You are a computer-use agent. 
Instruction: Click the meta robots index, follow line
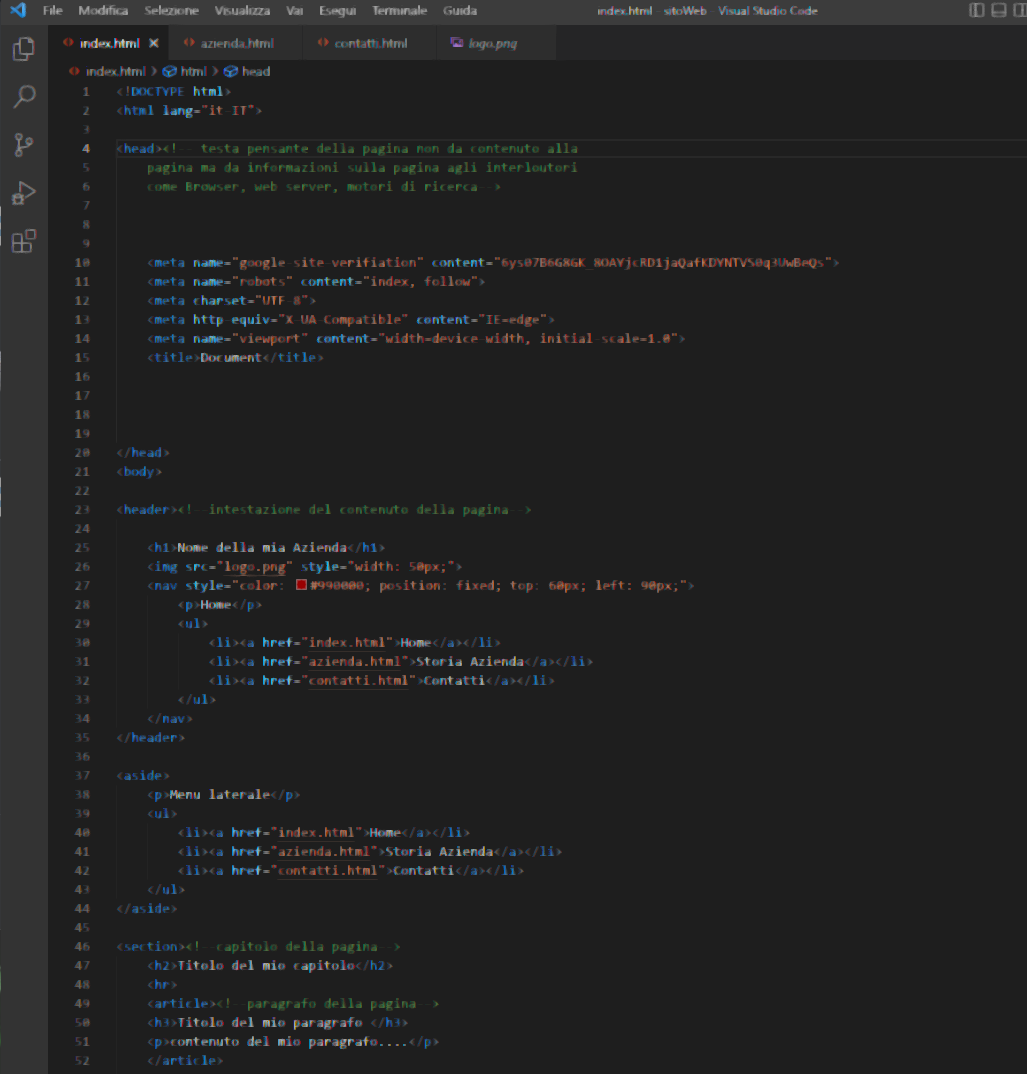[x=316, y=282]
